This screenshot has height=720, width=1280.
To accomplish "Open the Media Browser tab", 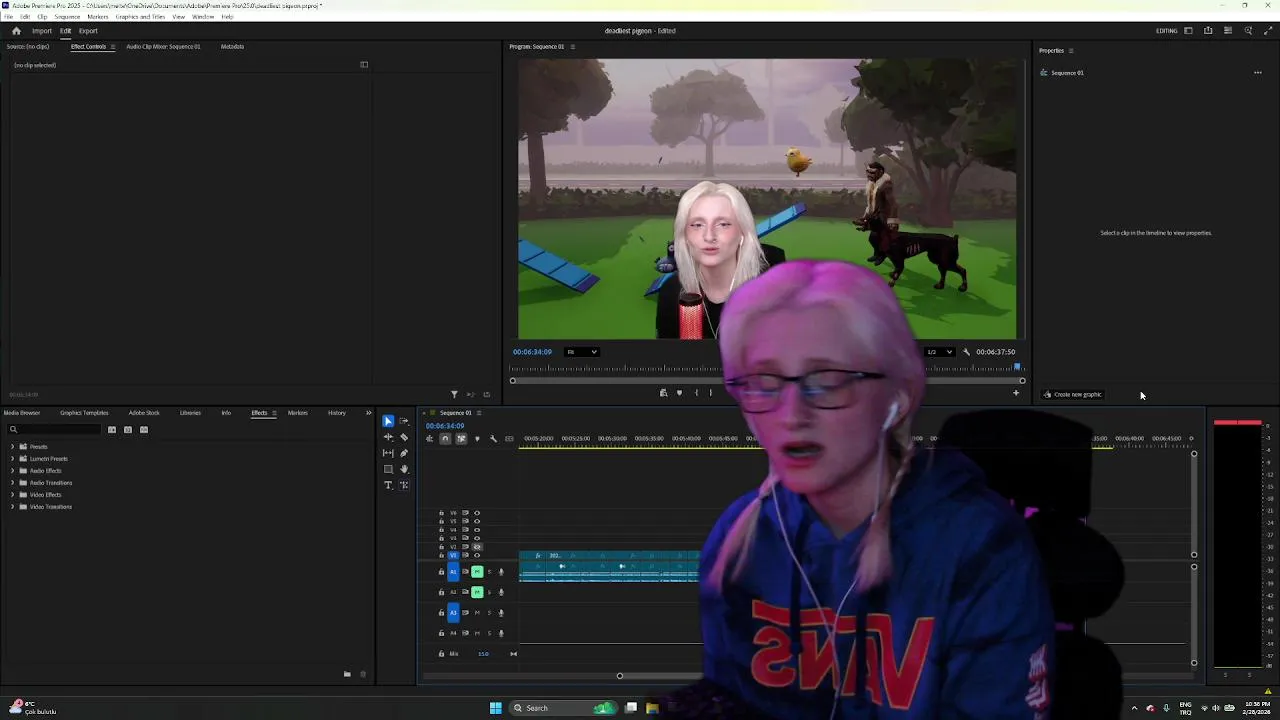I will tap(22, 413).
